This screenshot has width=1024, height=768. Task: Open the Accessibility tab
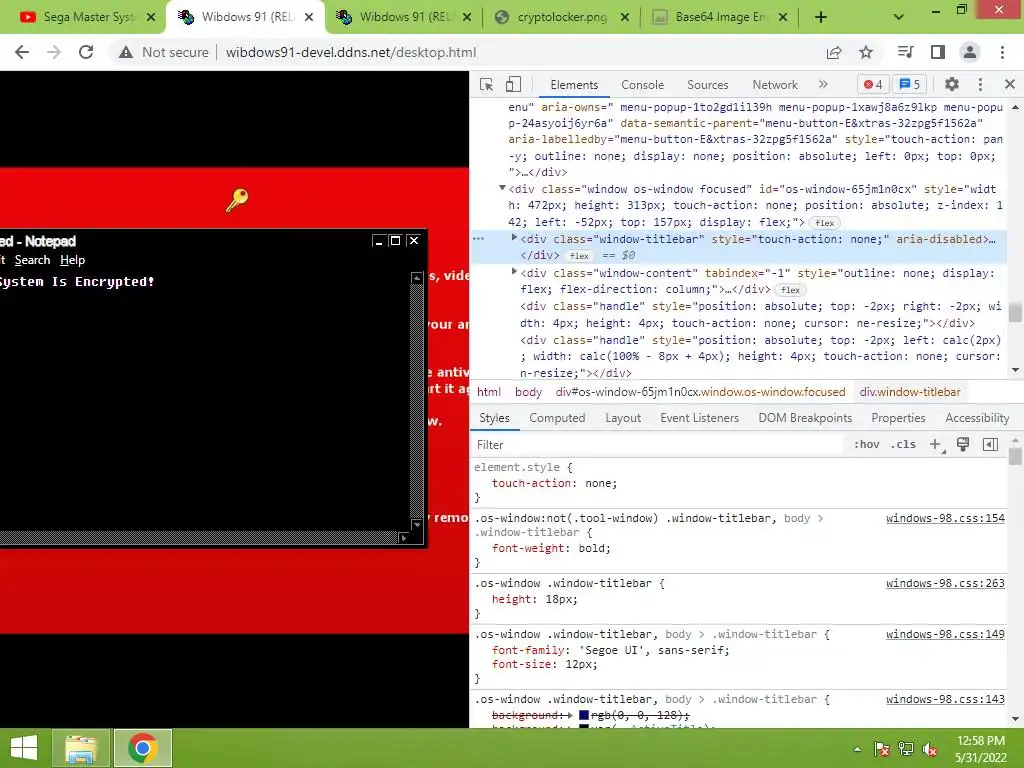(977, 418)
